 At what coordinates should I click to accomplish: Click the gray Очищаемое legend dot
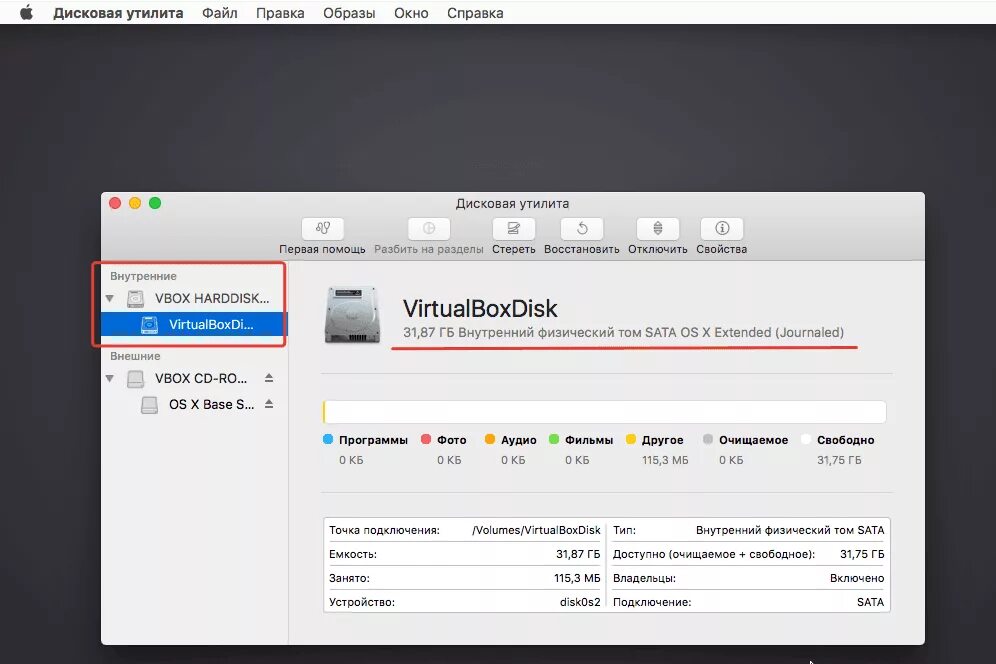click(x=708, y=439)
